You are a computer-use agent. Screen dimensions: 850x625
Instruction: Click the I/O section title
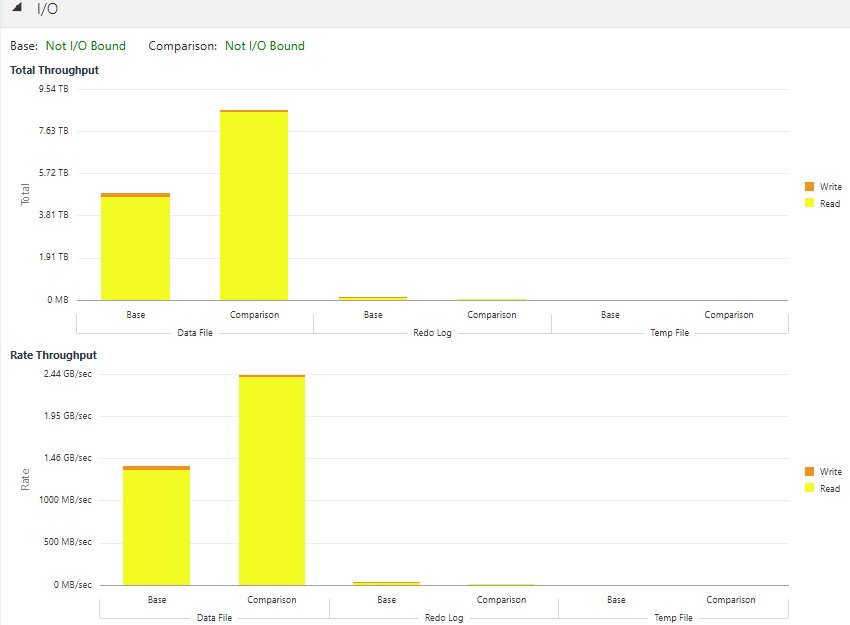[x=47, y=9]
